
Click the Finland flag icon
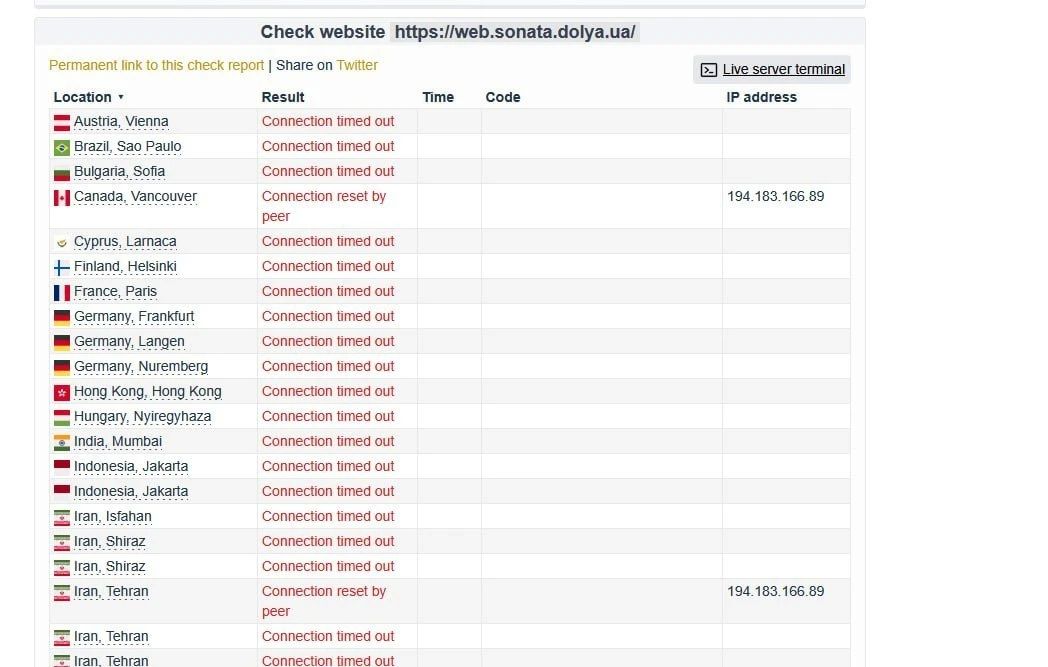61,267
